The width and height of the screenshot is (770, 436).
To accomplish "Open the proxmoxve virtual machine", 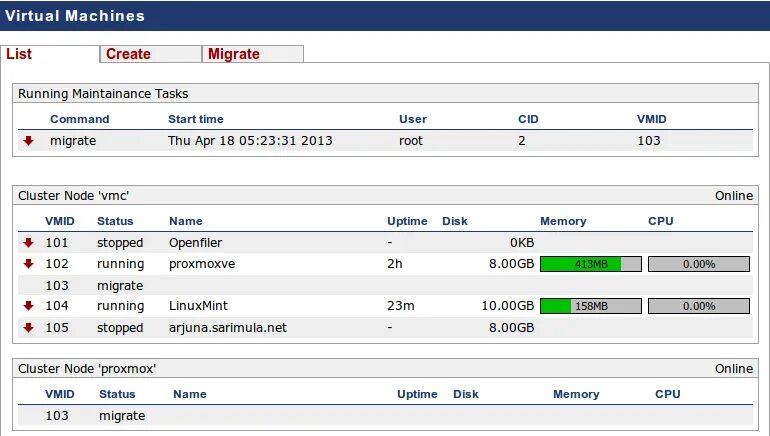I will (199, 264).
